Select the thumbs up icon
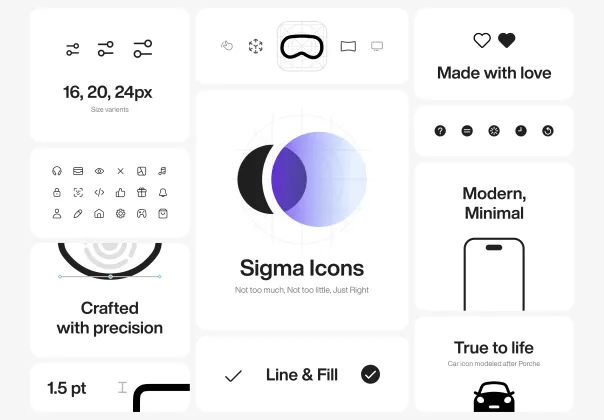This screenshot has height=420, width=604. tap(121, 192)
